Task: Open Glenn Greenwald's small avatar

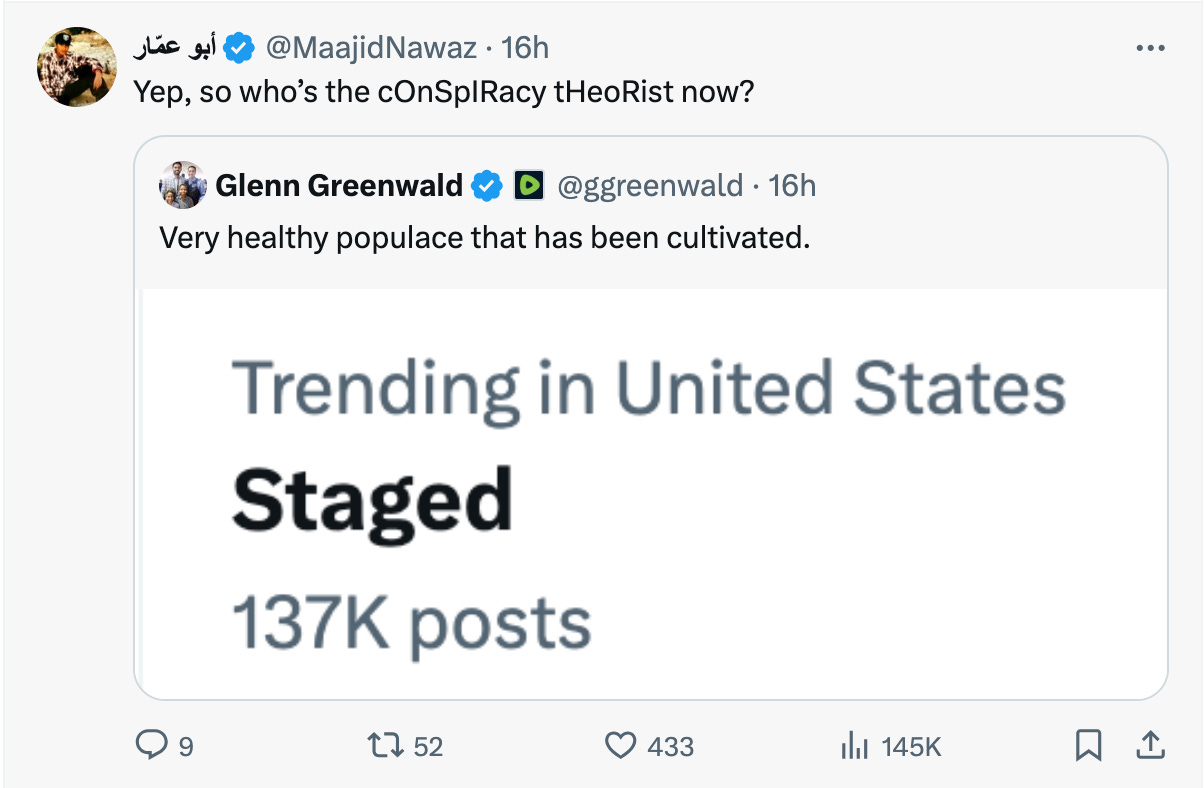Action: (183, 185)
